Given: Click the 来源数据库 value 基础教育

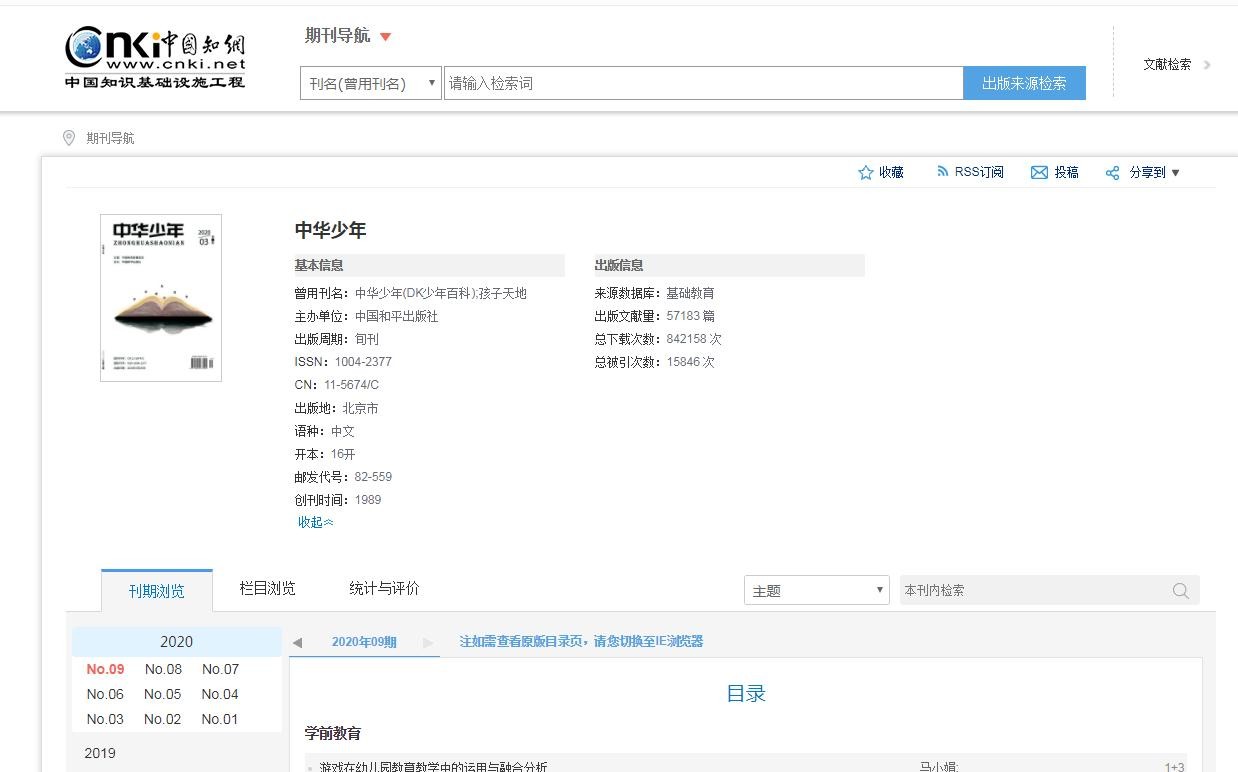Looking at the screenshot, I should (x=690, y=293).
